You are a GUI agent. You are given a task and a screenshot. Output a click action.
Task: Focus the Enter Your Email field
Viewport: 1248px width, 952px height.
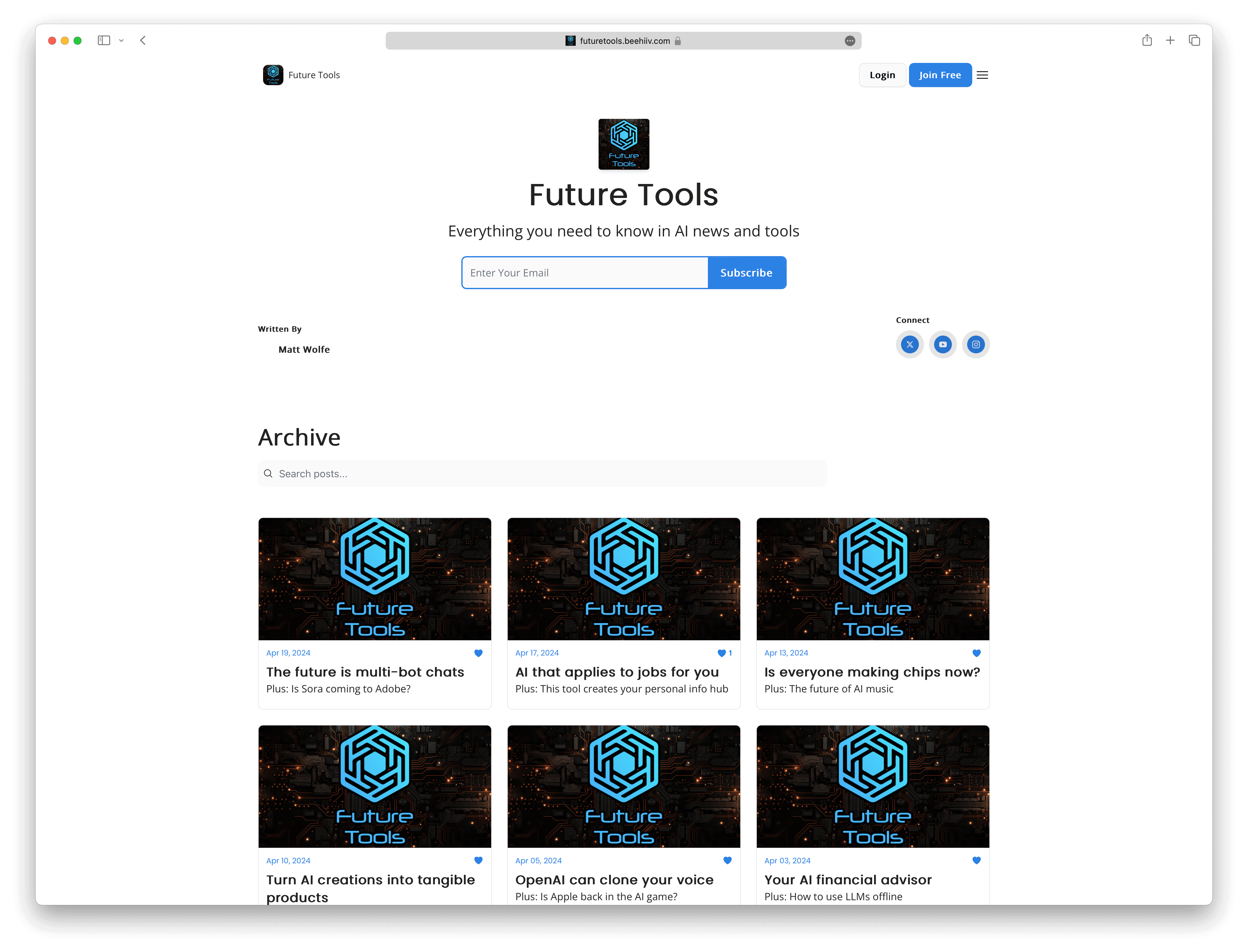[x=585, y=273]
